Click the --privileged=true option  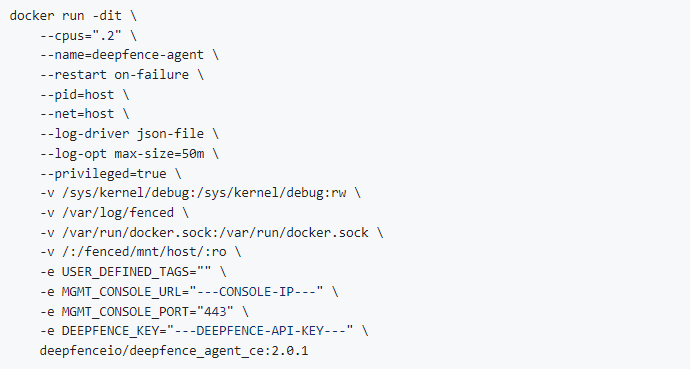click(103, 173)
